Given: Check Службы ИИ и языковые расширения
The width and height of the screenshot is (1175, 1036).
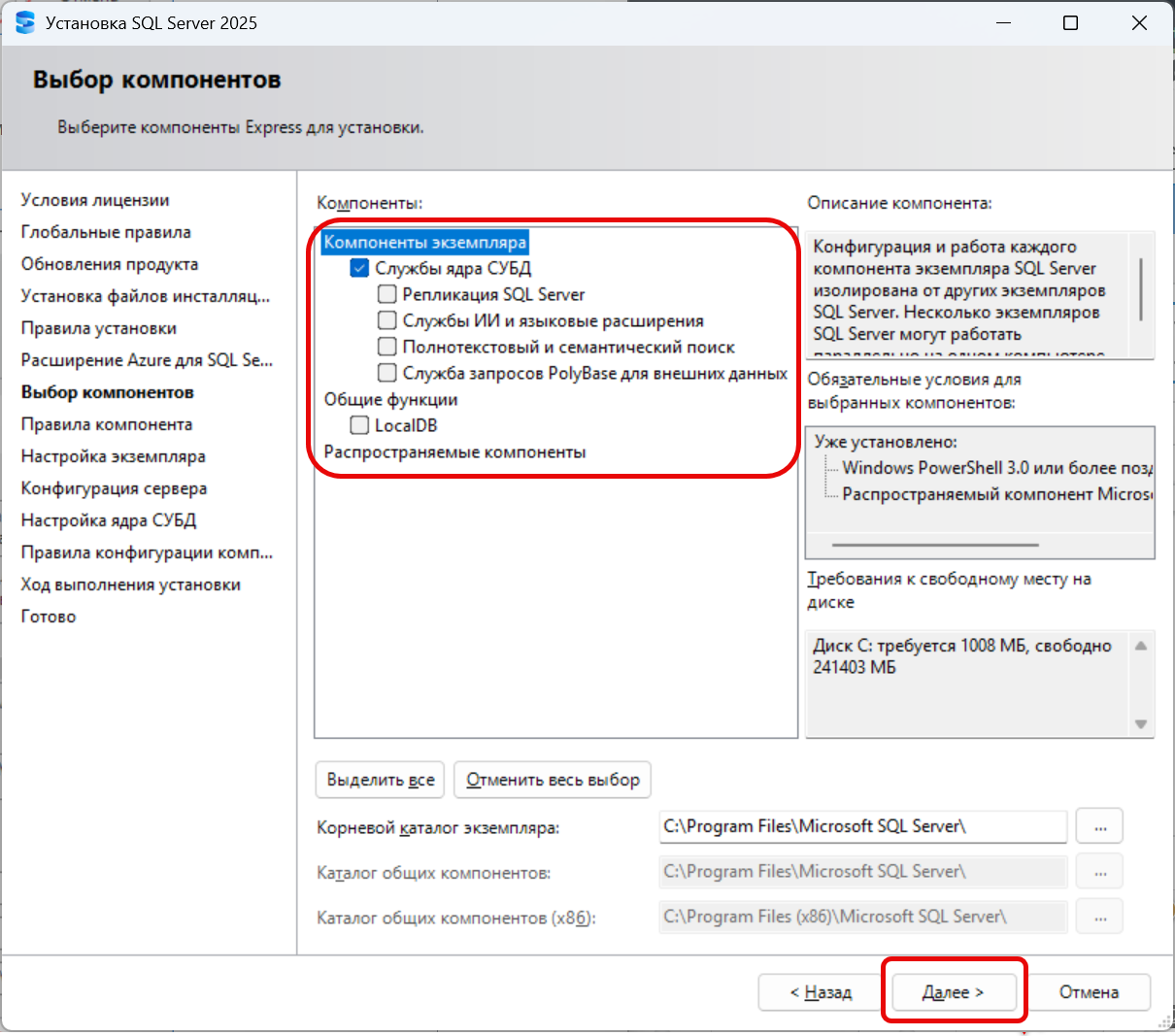Looking at the screenshot, I should click(386, 320).
